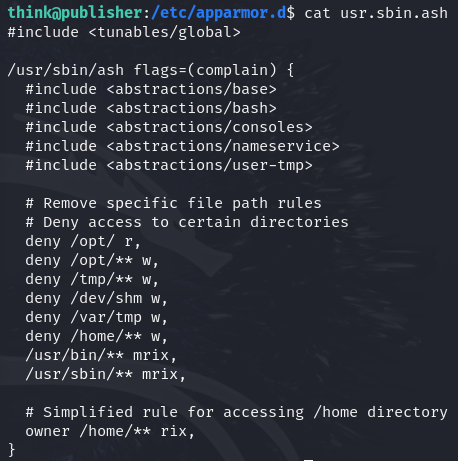
Task: Click the cat usr.sbin.ash command text
Action: [x=376, y=13]
